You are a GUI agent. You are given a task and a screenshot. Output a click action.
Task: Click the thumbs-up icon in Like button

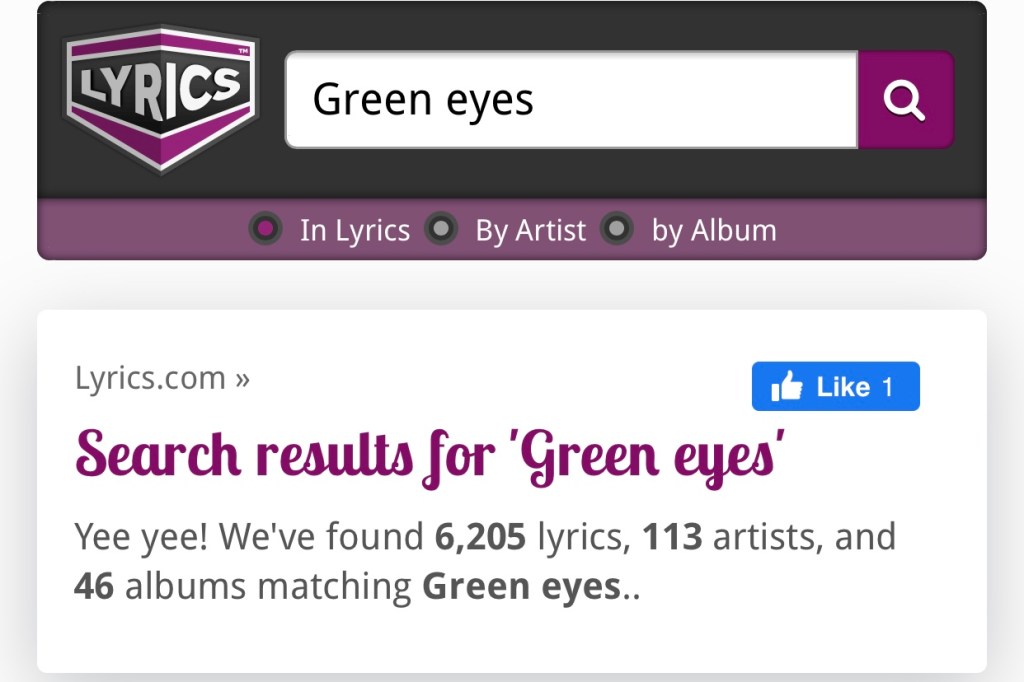pos(787,387)
